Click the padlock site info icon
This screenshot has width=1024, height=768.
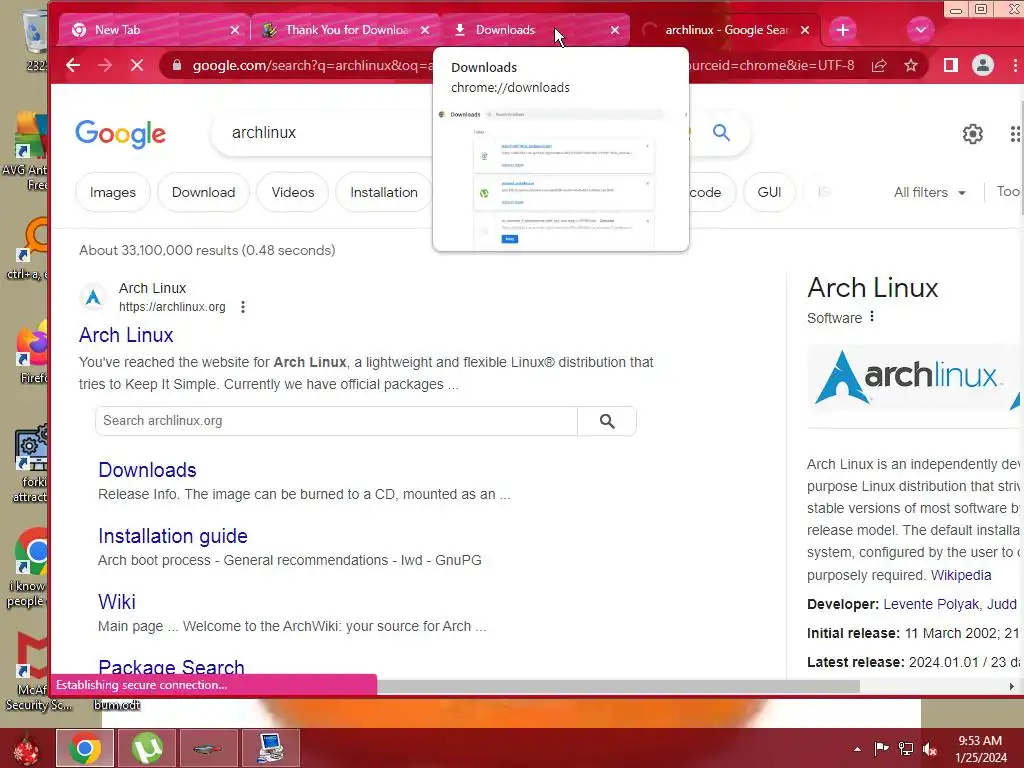(x=176, y=65)
